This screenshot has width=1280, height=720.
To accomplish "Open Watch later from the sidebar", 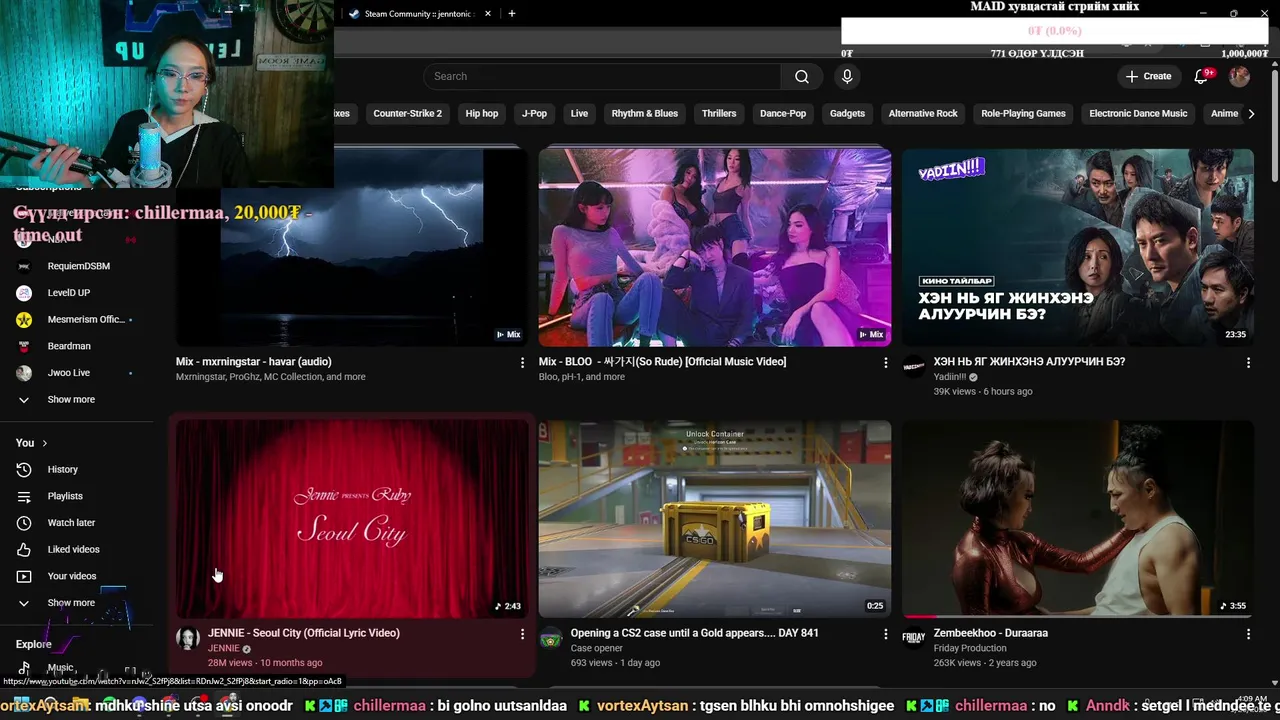I will coord(78,523).
